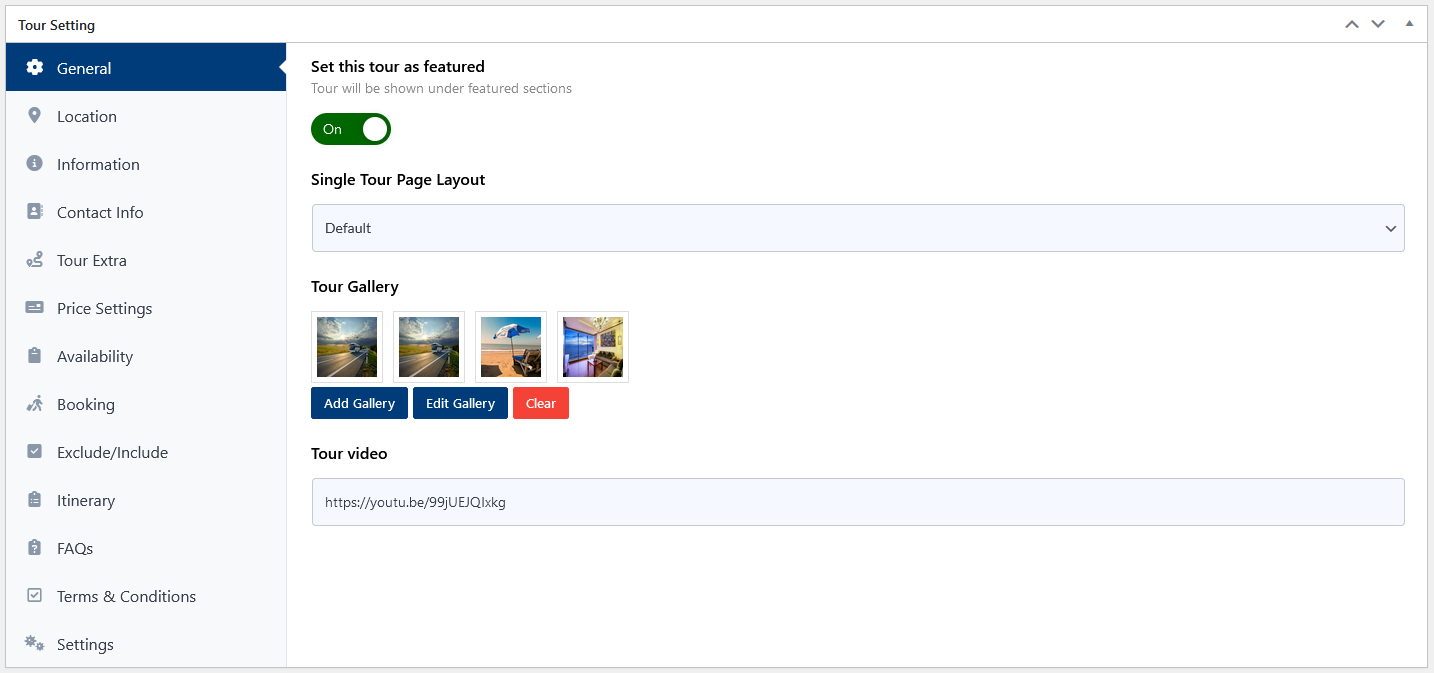Click the red Clear button
Image resolution: width=1434 pixels, height=673 pixels.
pyautogui.click(x=541, y=403)
